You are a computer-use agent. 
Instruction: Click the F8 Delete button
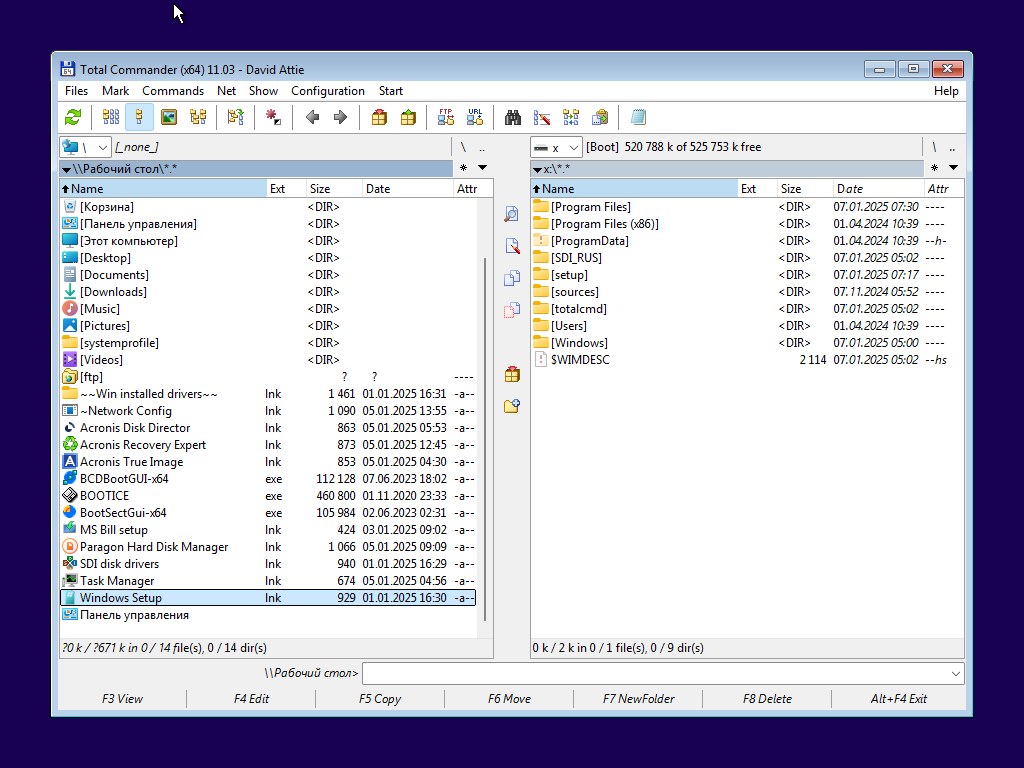pyautogui.click(x=767, y=699)
